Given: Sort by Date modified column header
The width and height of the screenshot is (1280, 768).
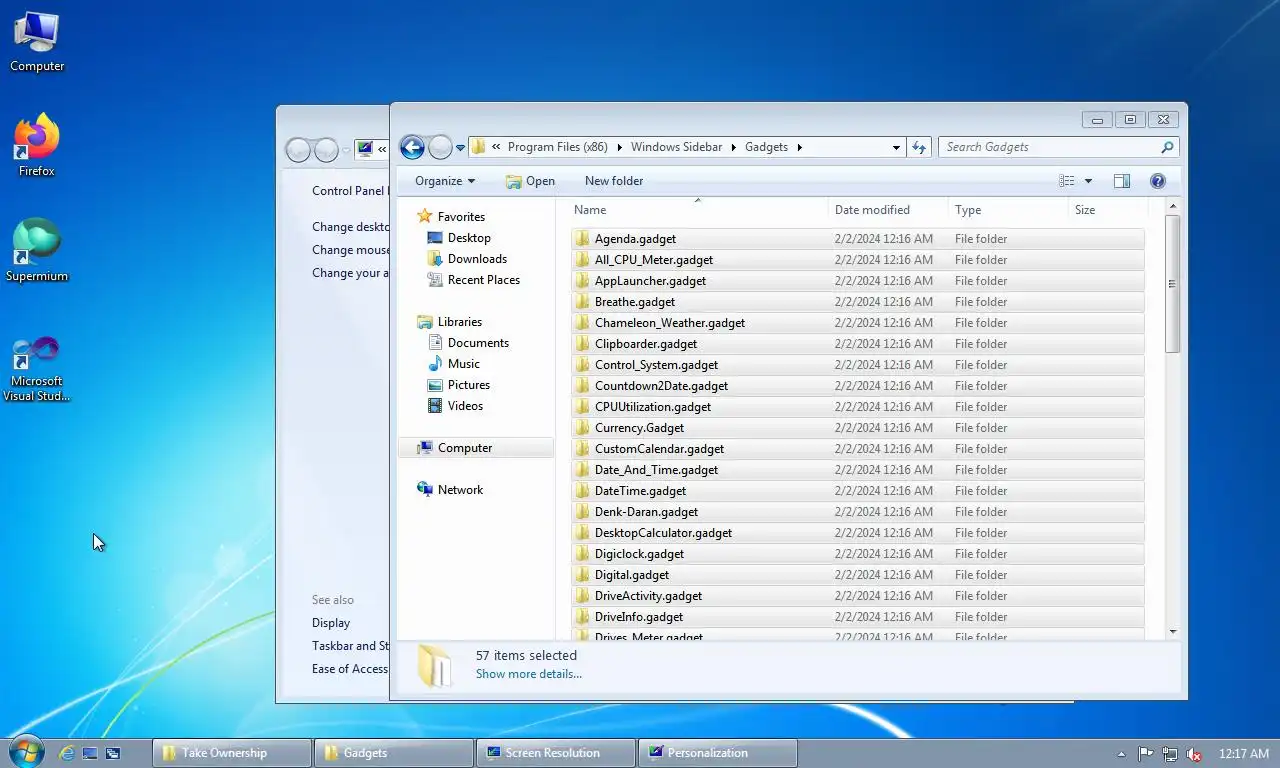Looking at the screenshot, I should click(x=888, y=210).
